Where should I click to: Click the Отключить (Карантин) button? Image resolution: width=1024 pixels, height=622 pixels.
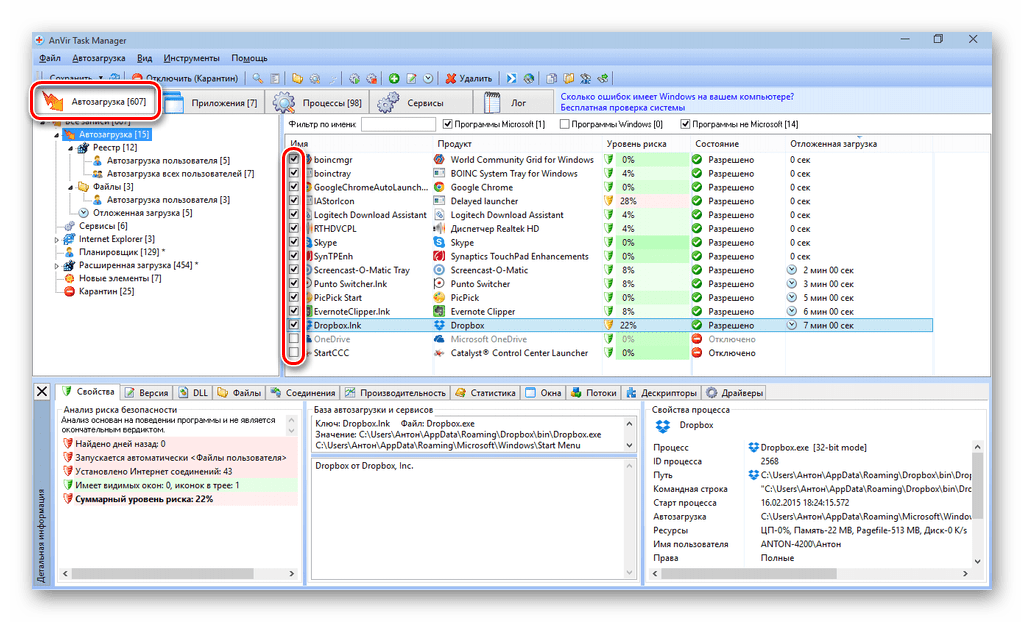[185, 78]
